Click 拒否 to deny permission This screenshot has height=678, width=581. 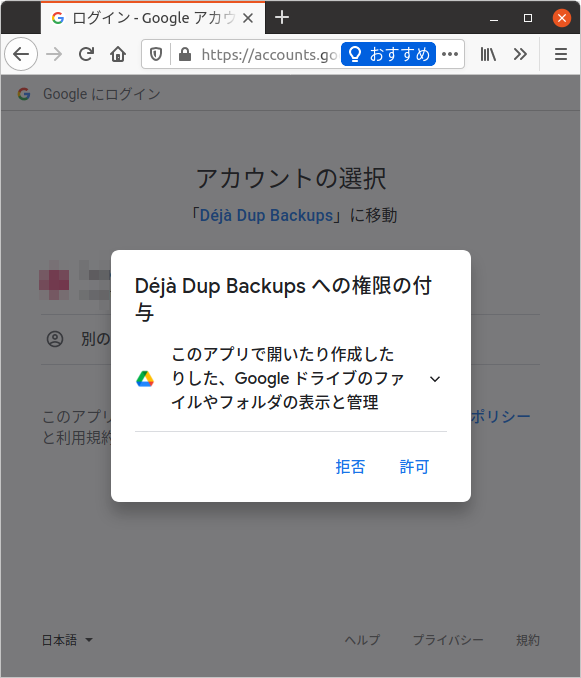point(350,467)
